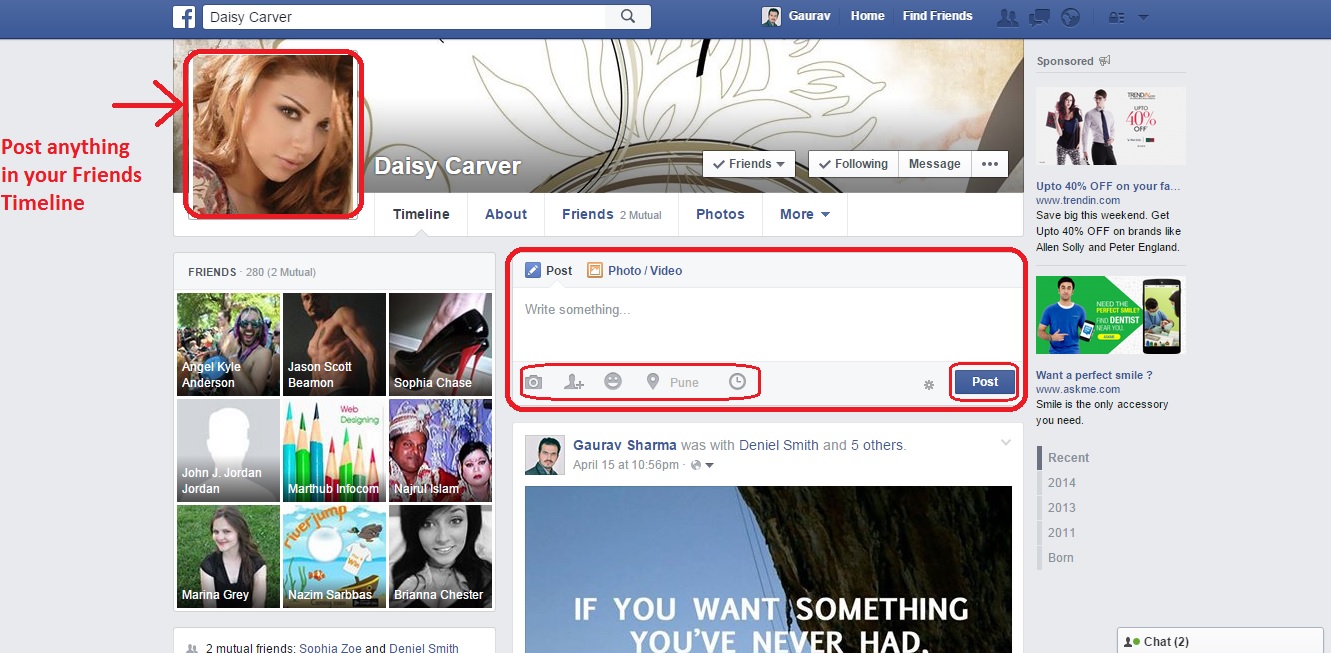Switch to the About tab
Image resolution: width=1331 pixels, height=653 pixels.
pos(506,214)
